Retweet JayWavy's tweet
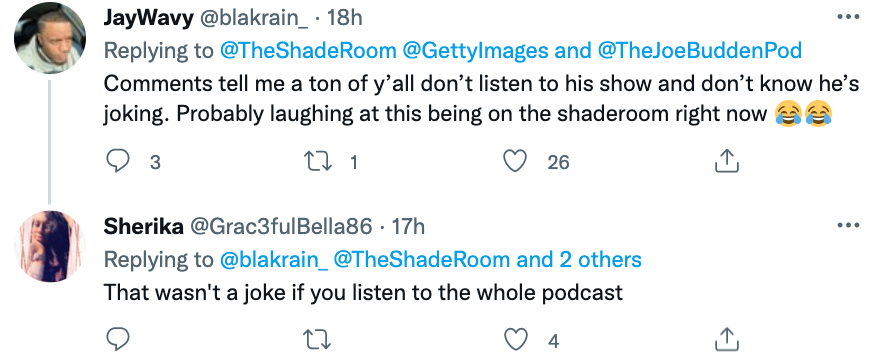The width and height of the screenshot is (878, 363). pyautogui.click(x=317, y=161)
